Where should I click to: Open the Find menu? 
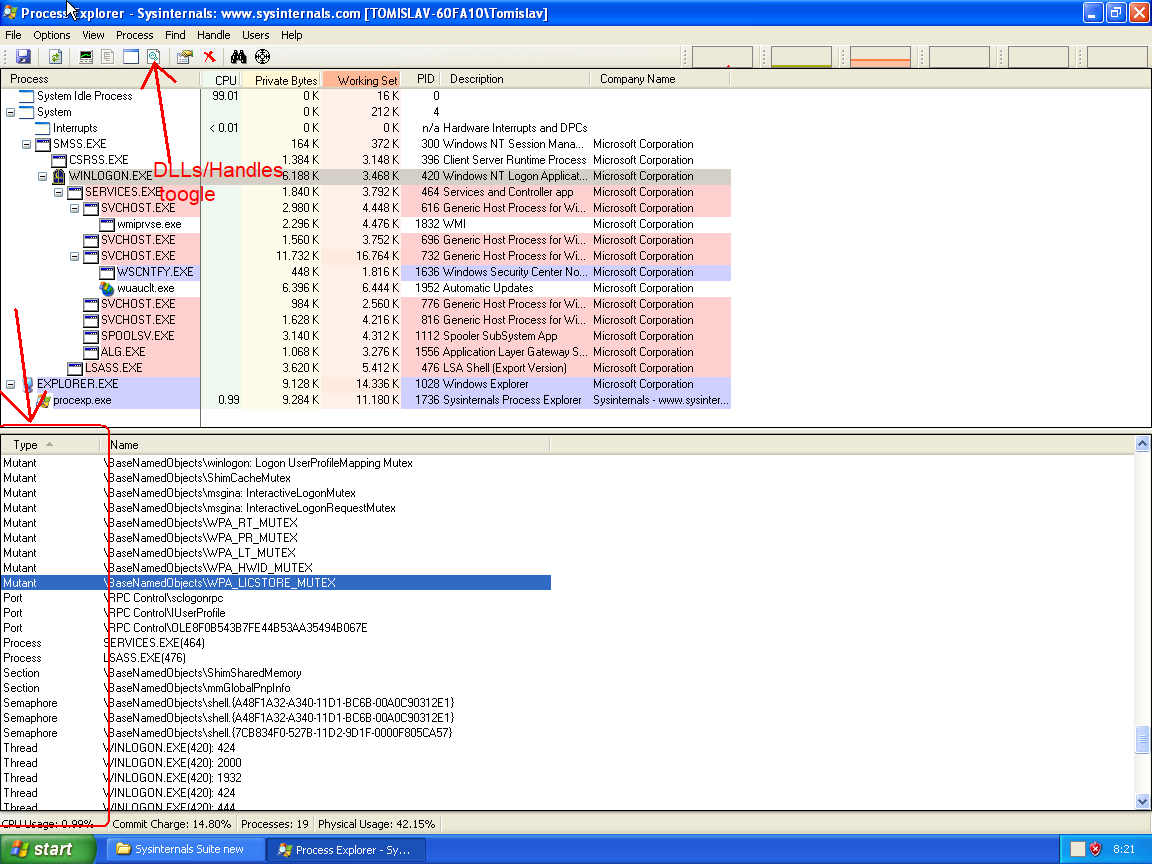coord(175,35)
